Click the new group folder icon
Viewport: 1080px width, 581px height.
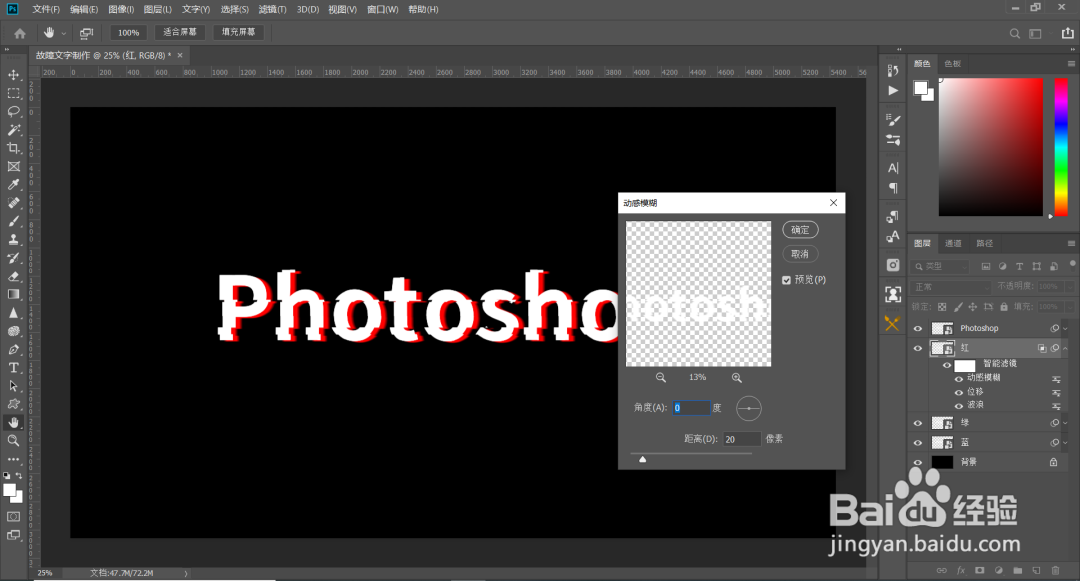1017,570
